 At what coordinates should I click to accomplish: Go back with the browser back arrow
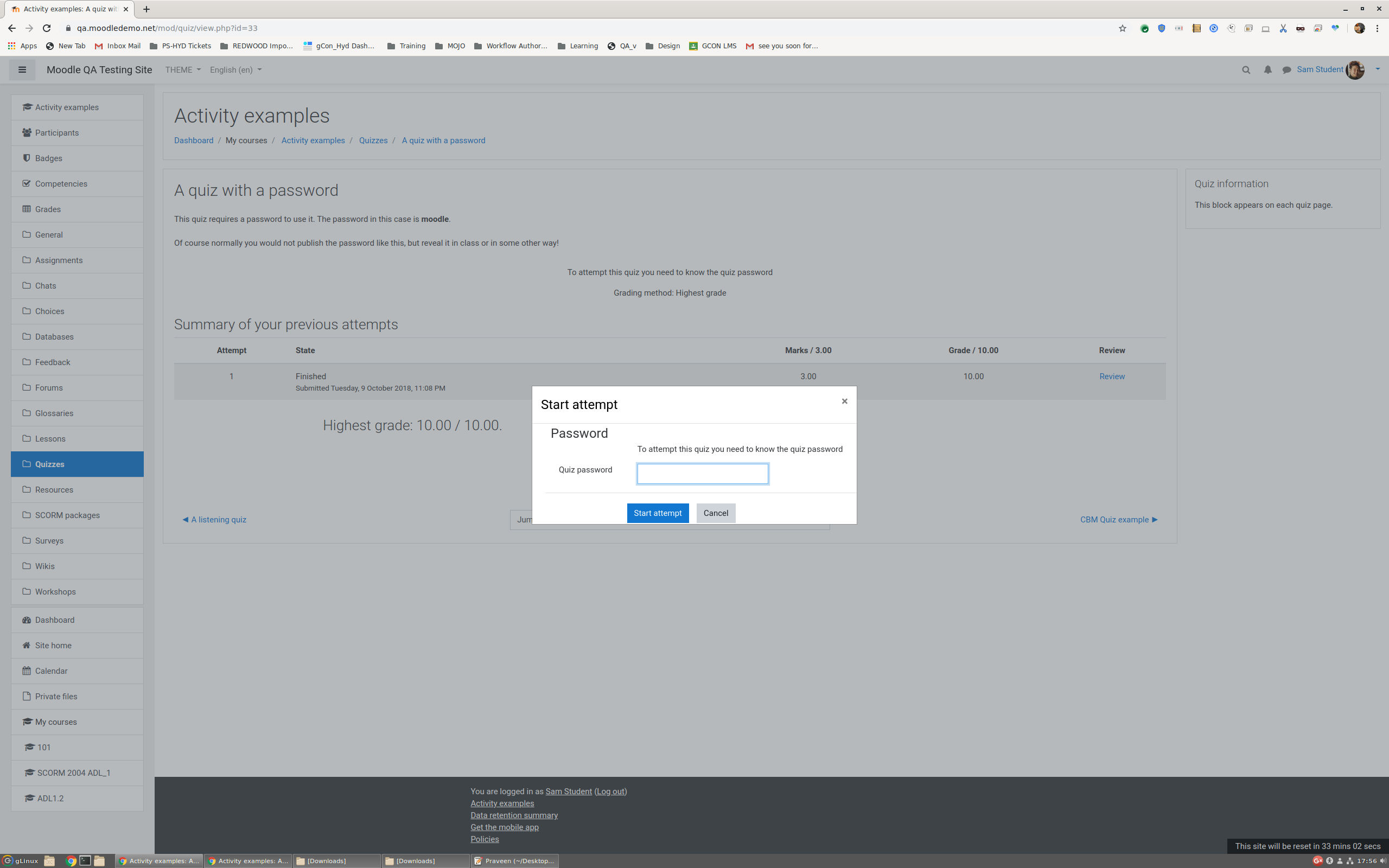click(x=12, y=28)
